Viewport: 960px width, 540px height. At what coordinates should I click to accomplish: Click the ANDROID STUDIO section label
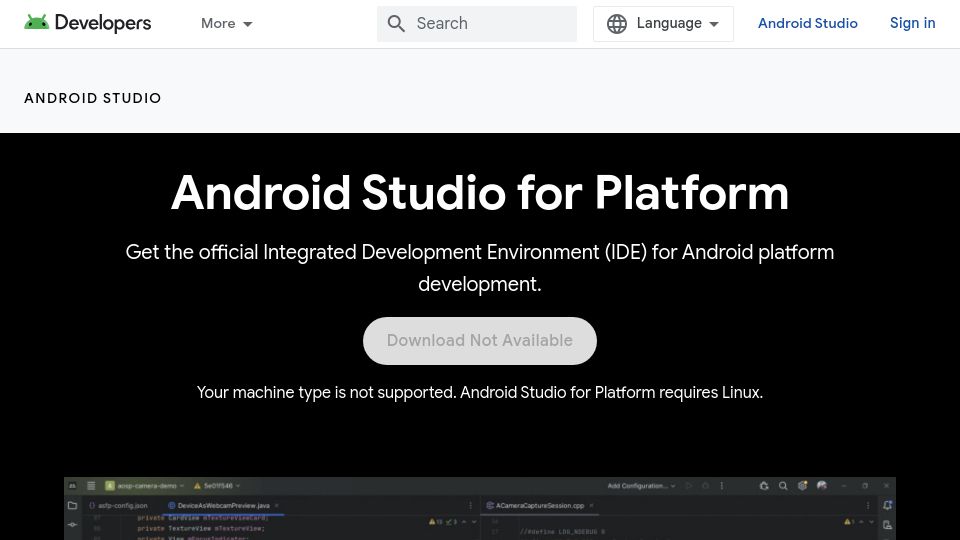coord(92,98)
